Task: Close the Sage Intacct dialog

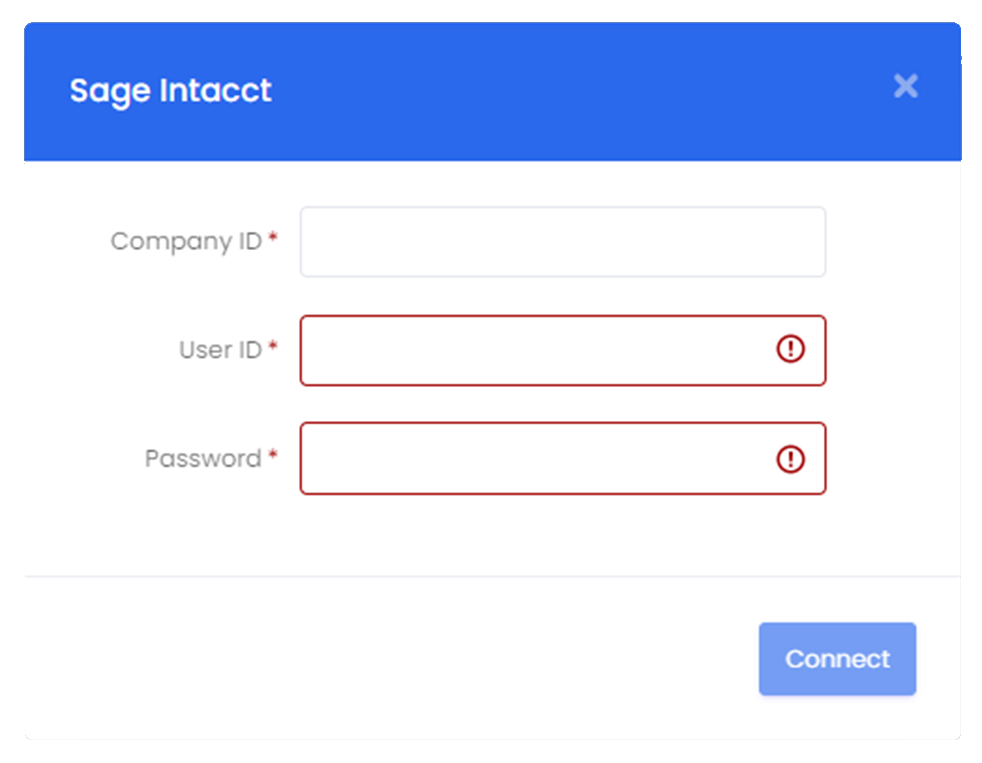Action: click(906, 86)
